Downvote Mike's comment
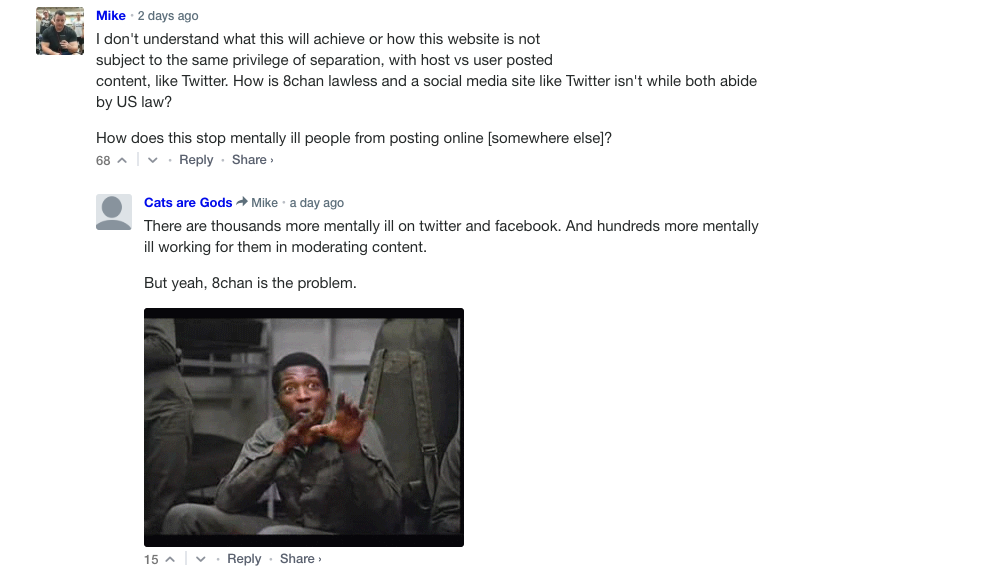993x567 pixels. point(153,160)
